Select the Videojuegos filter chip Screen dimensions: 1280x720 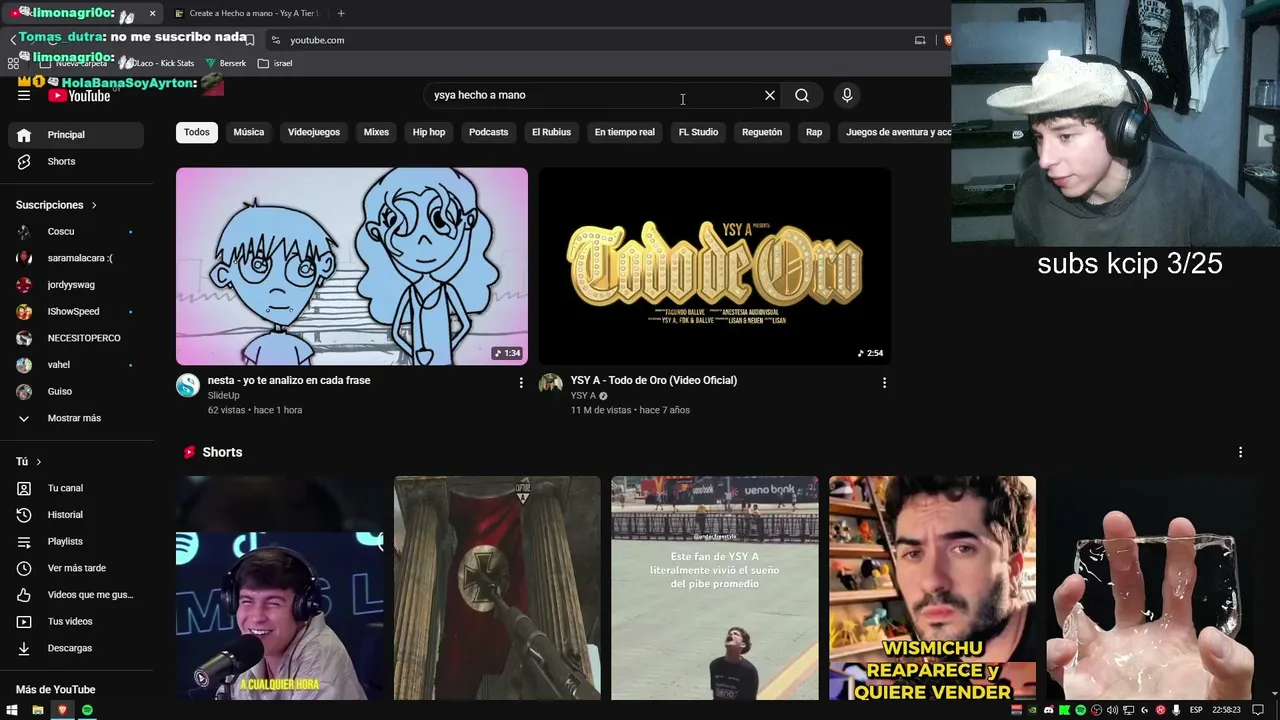tap(314, 132)
